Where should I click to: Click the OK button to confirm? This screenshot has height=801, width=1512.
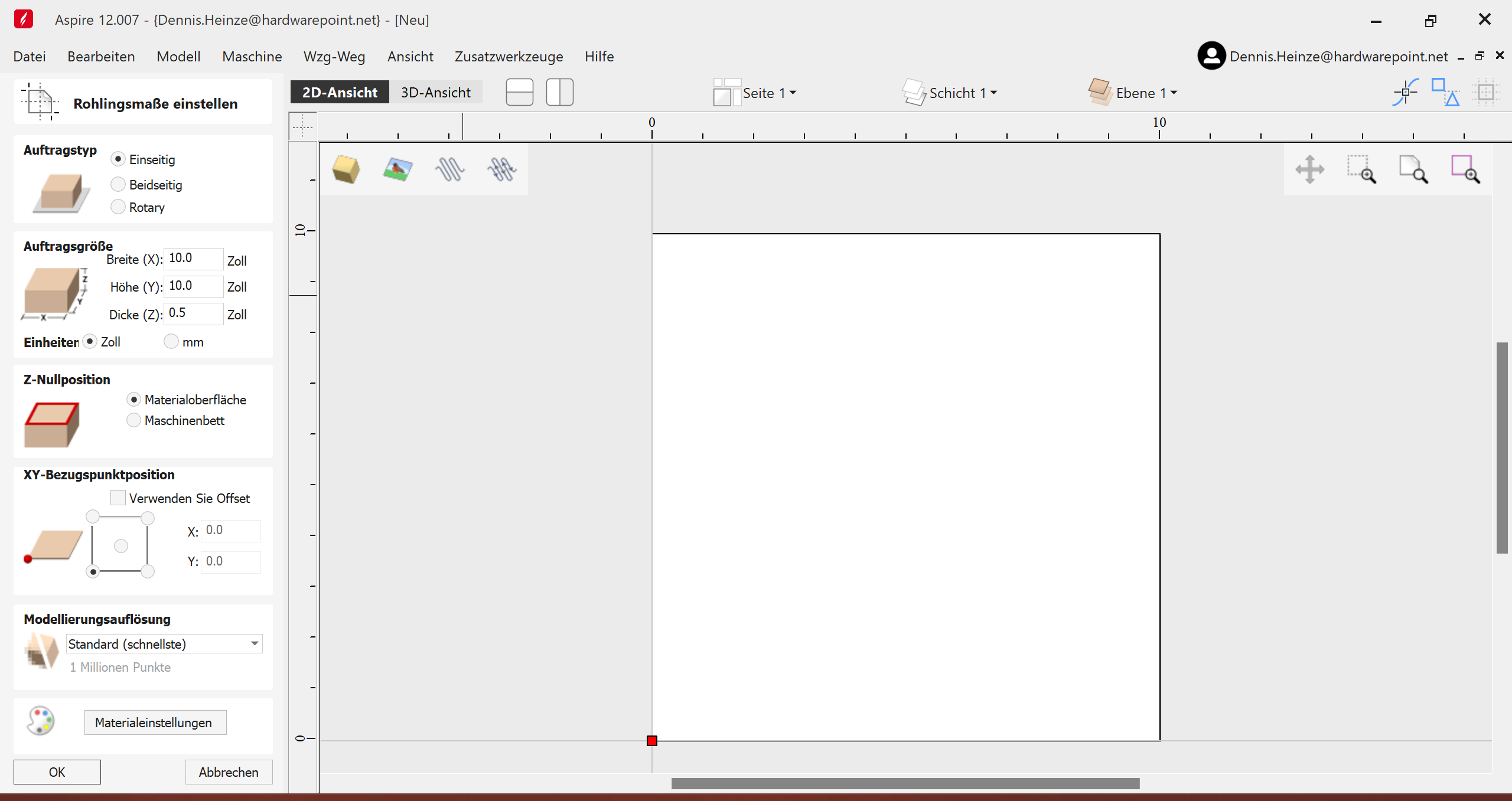(57, 771)
